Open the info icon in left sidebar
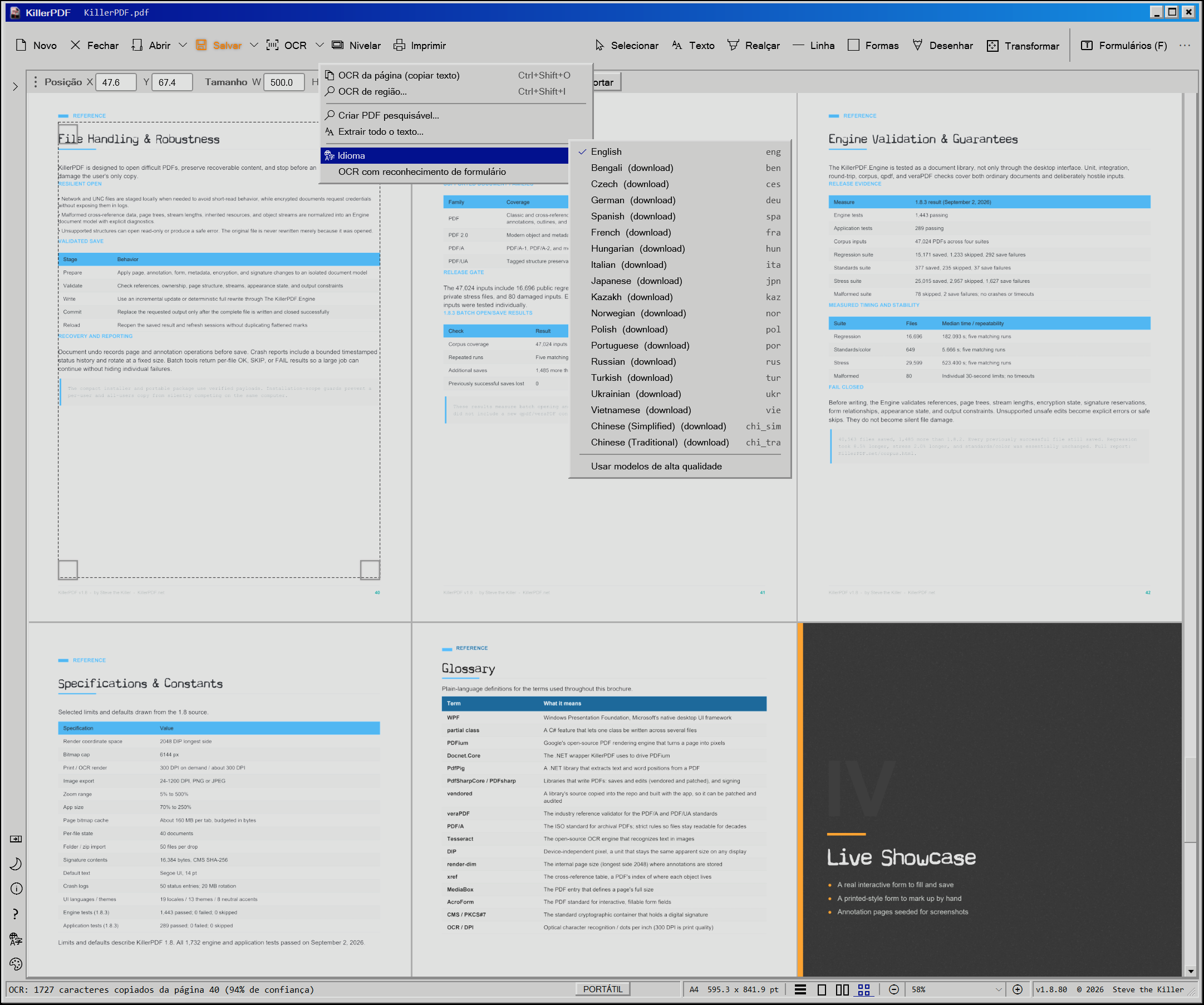The image size is (1204, 1005). (16, 889)
